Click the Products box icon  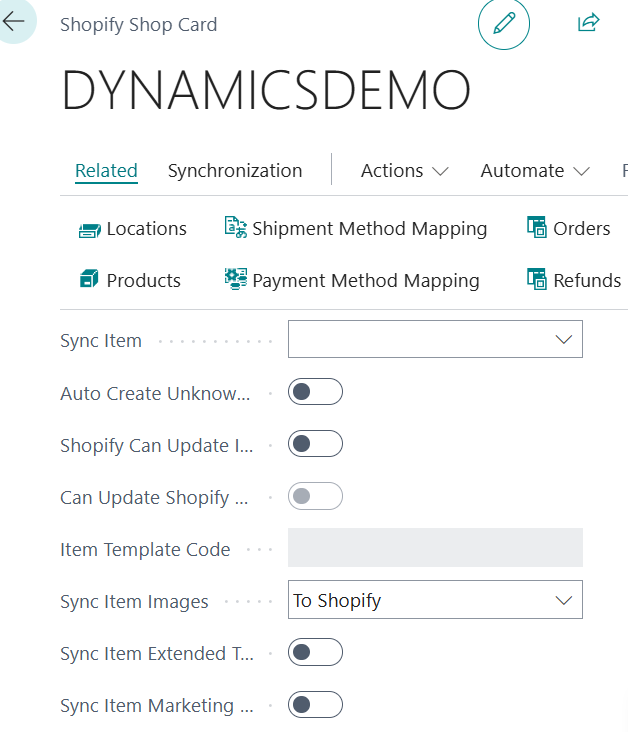[89, 279]
